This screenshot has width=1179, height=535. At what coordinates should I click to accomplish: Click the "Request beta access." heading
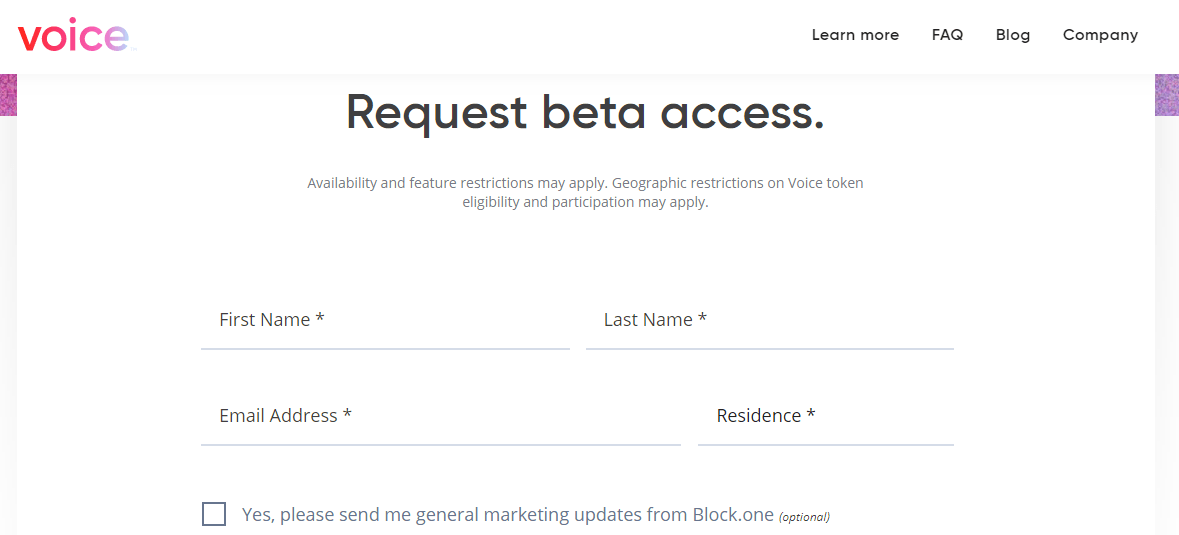(x=585, y=112)
